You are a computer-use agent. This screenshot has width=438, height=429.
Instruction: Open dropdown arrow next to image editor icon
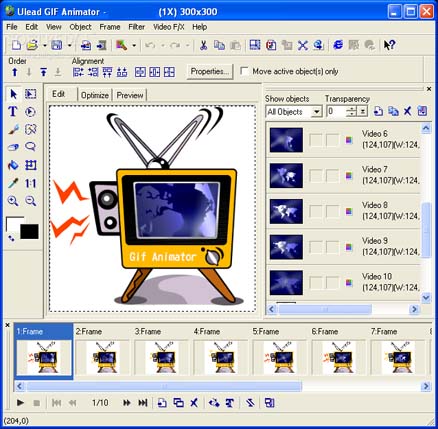134,45
